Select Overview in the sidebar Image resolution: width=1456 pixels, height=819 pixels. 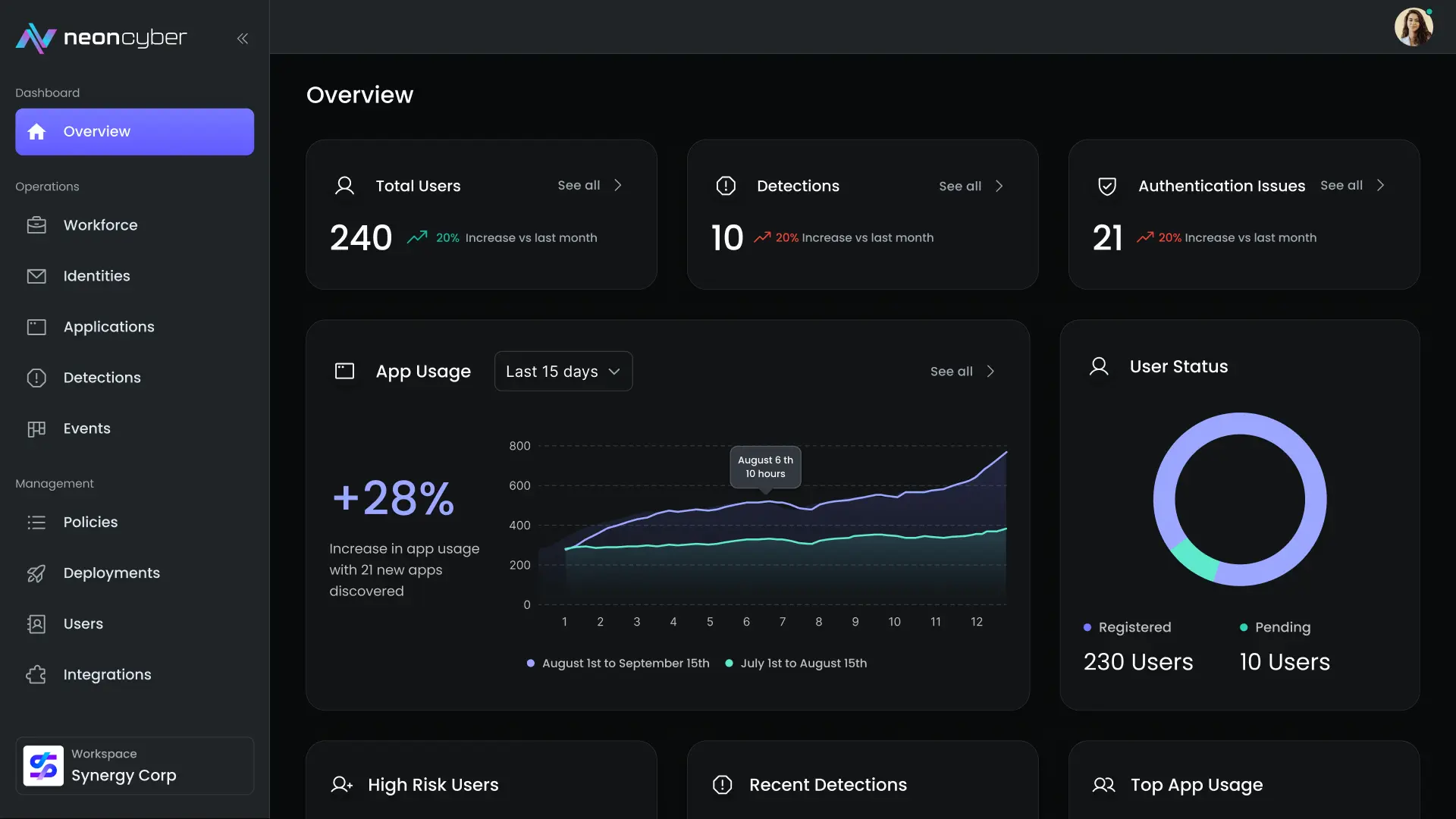click(134, 132)
